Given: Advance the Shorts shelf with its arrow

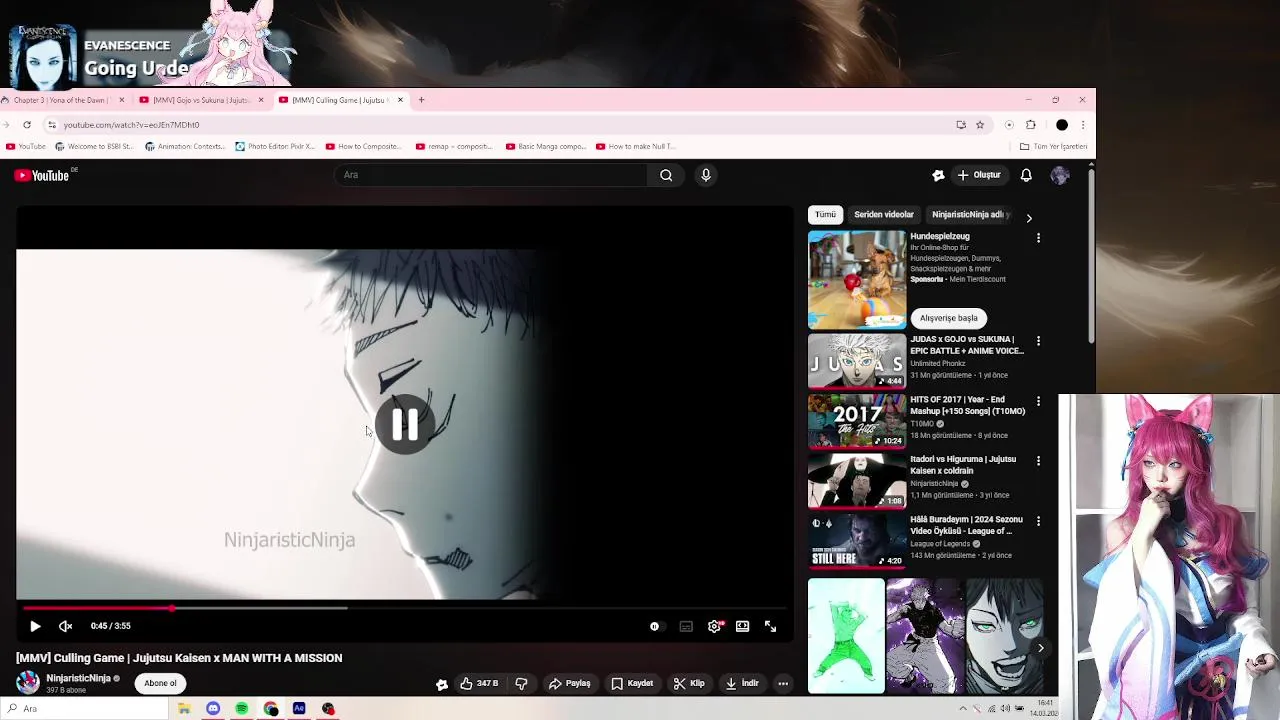Looking at the screenshot, I should [x=1040, y=648].
